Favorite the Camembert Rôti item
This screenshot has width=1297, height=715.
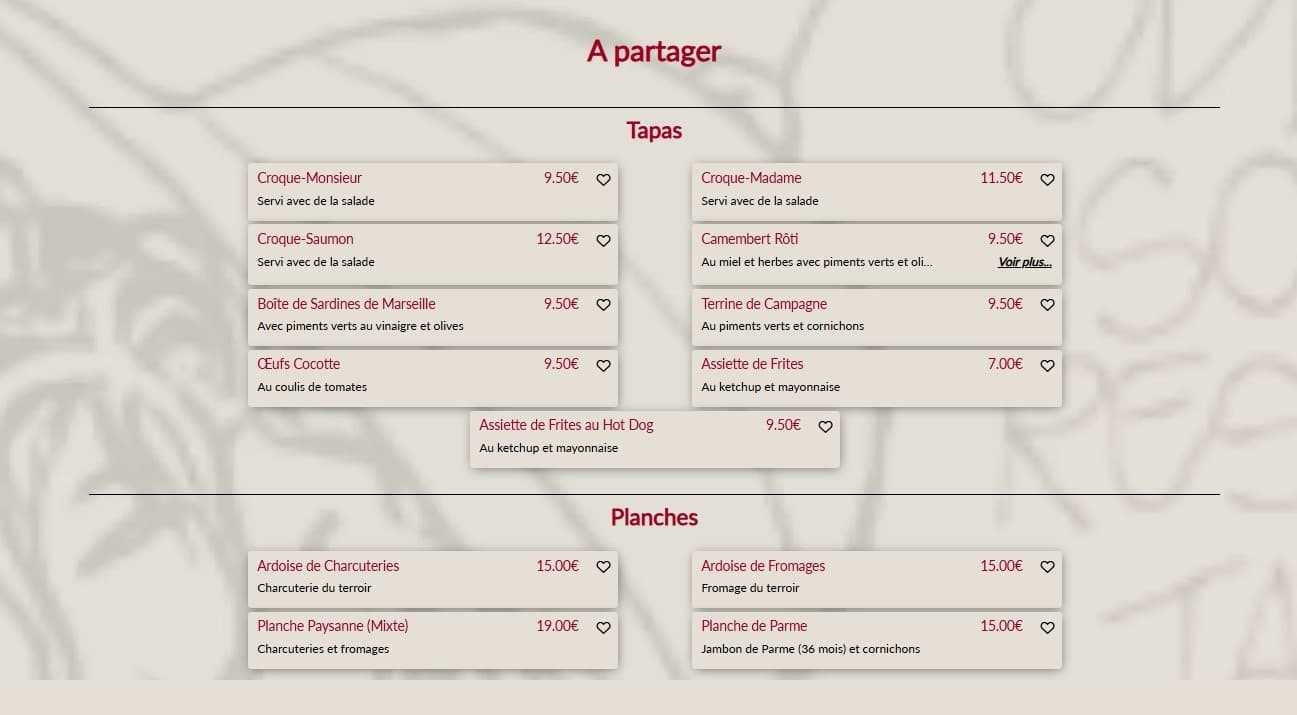pos(1047,241)
